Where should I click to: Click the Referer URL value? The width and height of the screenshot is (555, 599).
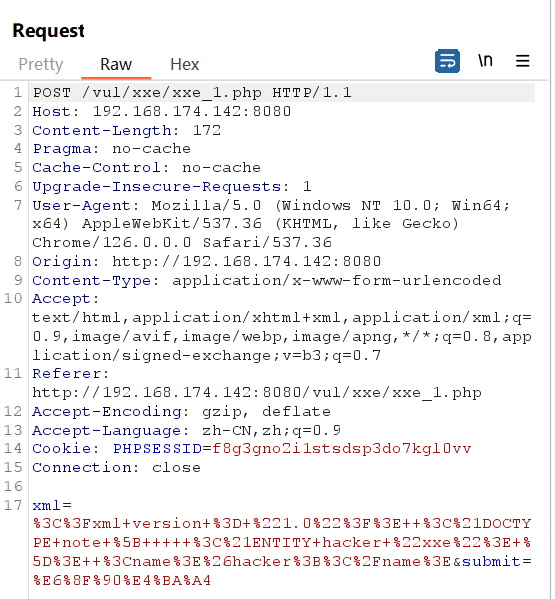pos(257,393)
